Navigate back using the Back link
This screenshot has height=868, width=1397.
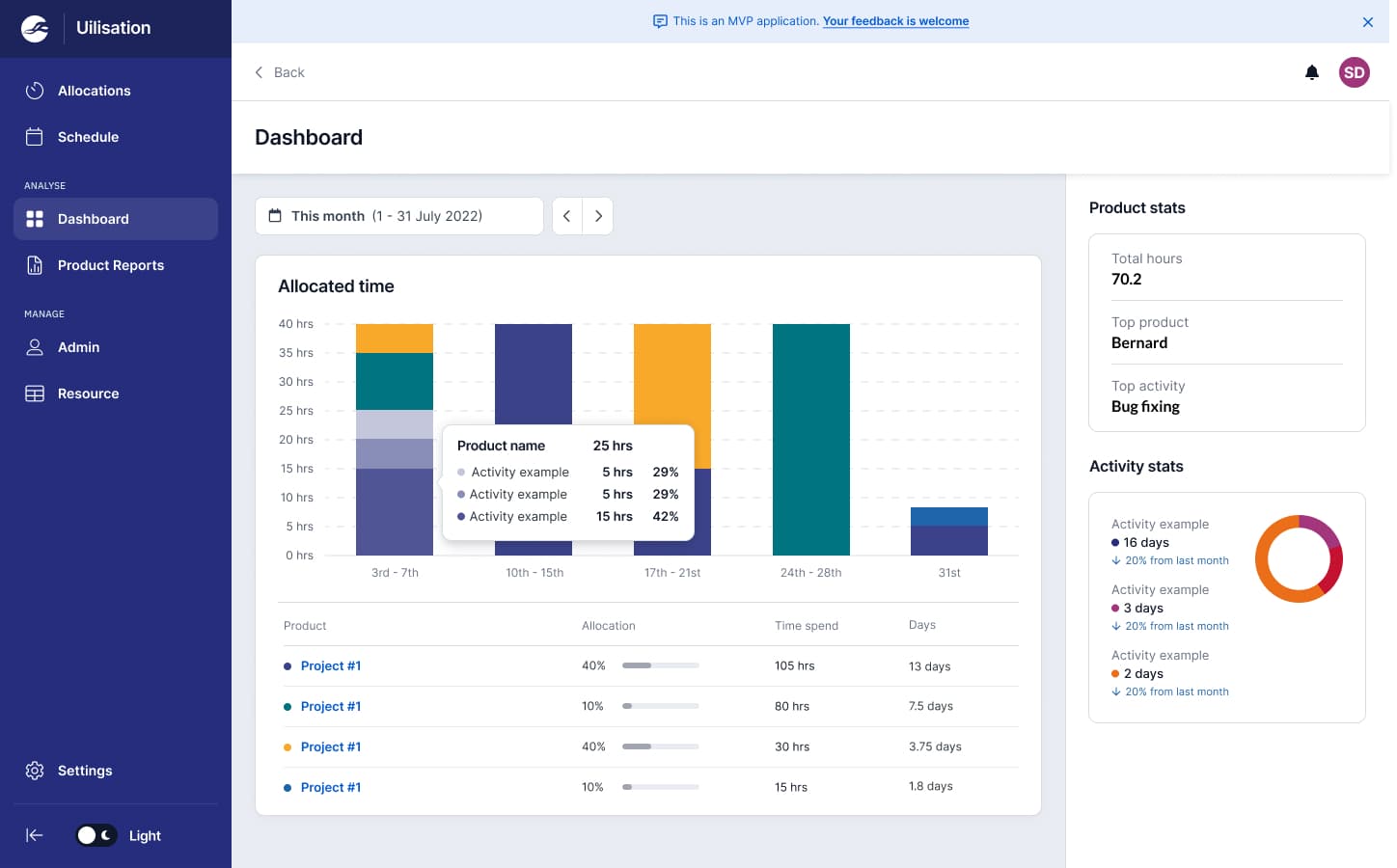click(279, 72)
